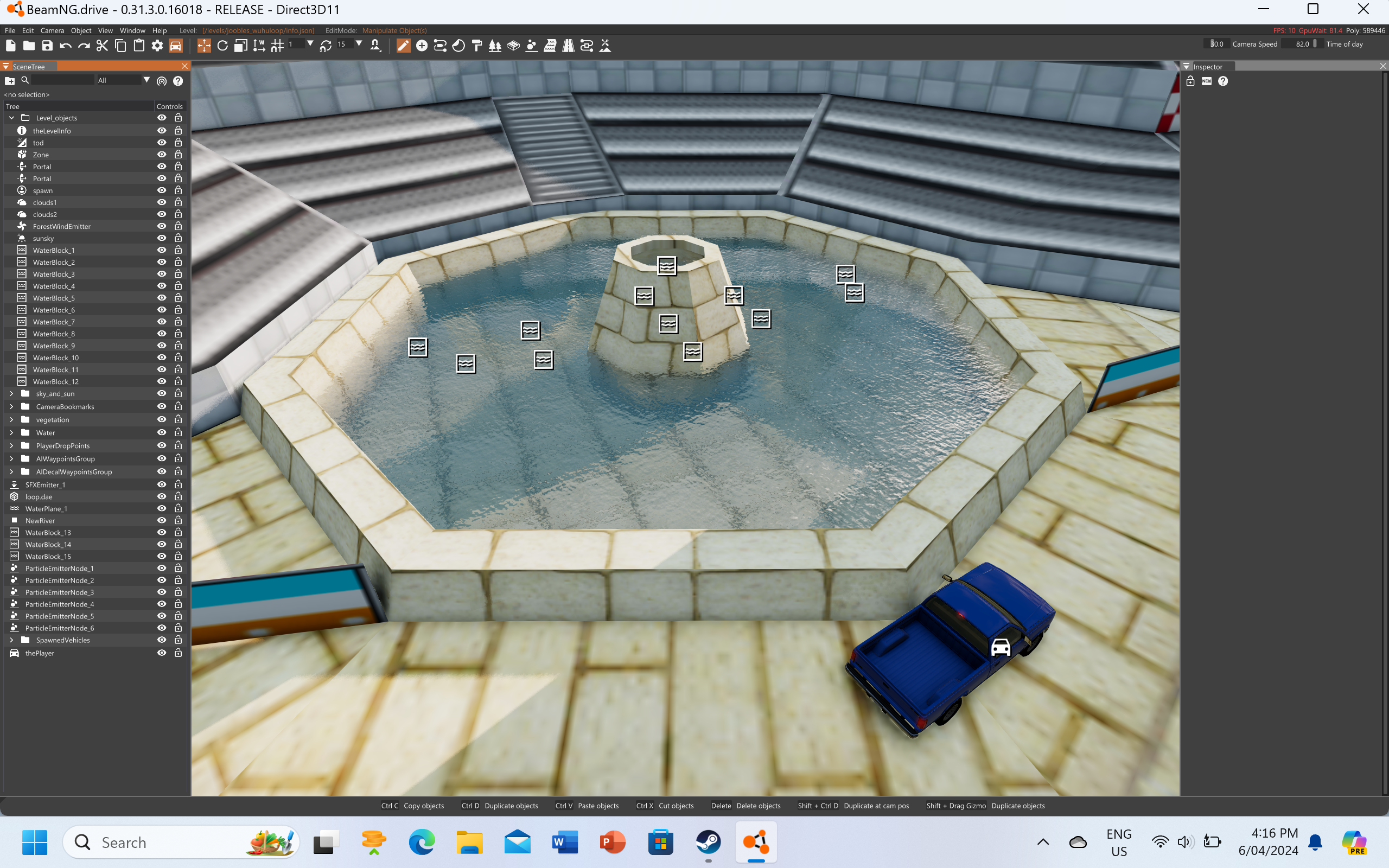
Task: Select WaterPlane_1 in the scene tree
Action: [x=46, y=509]
